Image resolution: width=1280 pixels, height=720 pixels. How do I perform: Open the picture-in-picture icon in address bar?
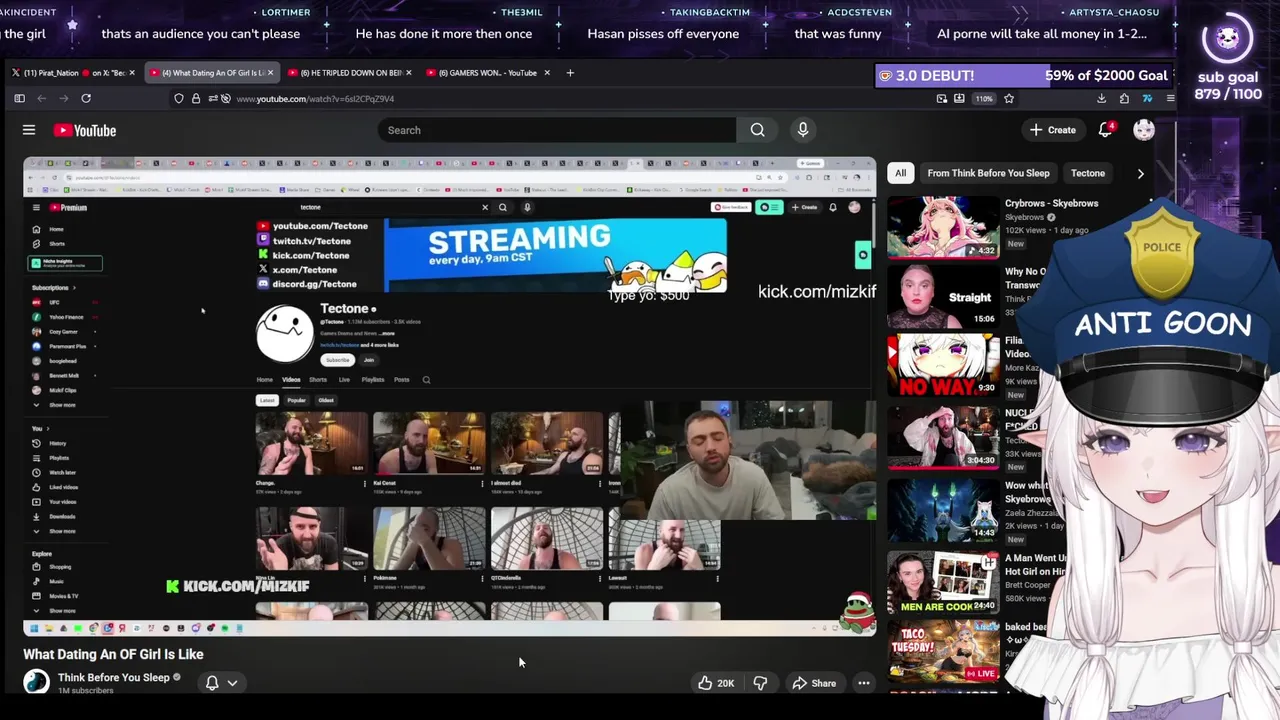942,98
